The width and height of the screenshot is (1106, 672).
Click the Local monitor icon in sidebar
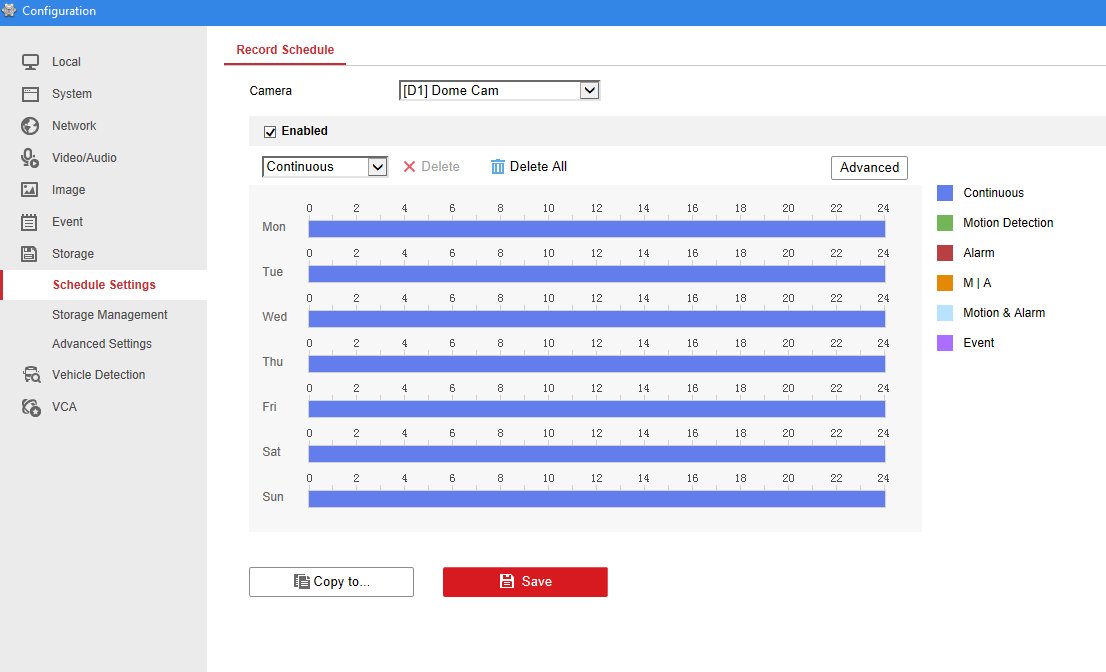click(30, 62)
